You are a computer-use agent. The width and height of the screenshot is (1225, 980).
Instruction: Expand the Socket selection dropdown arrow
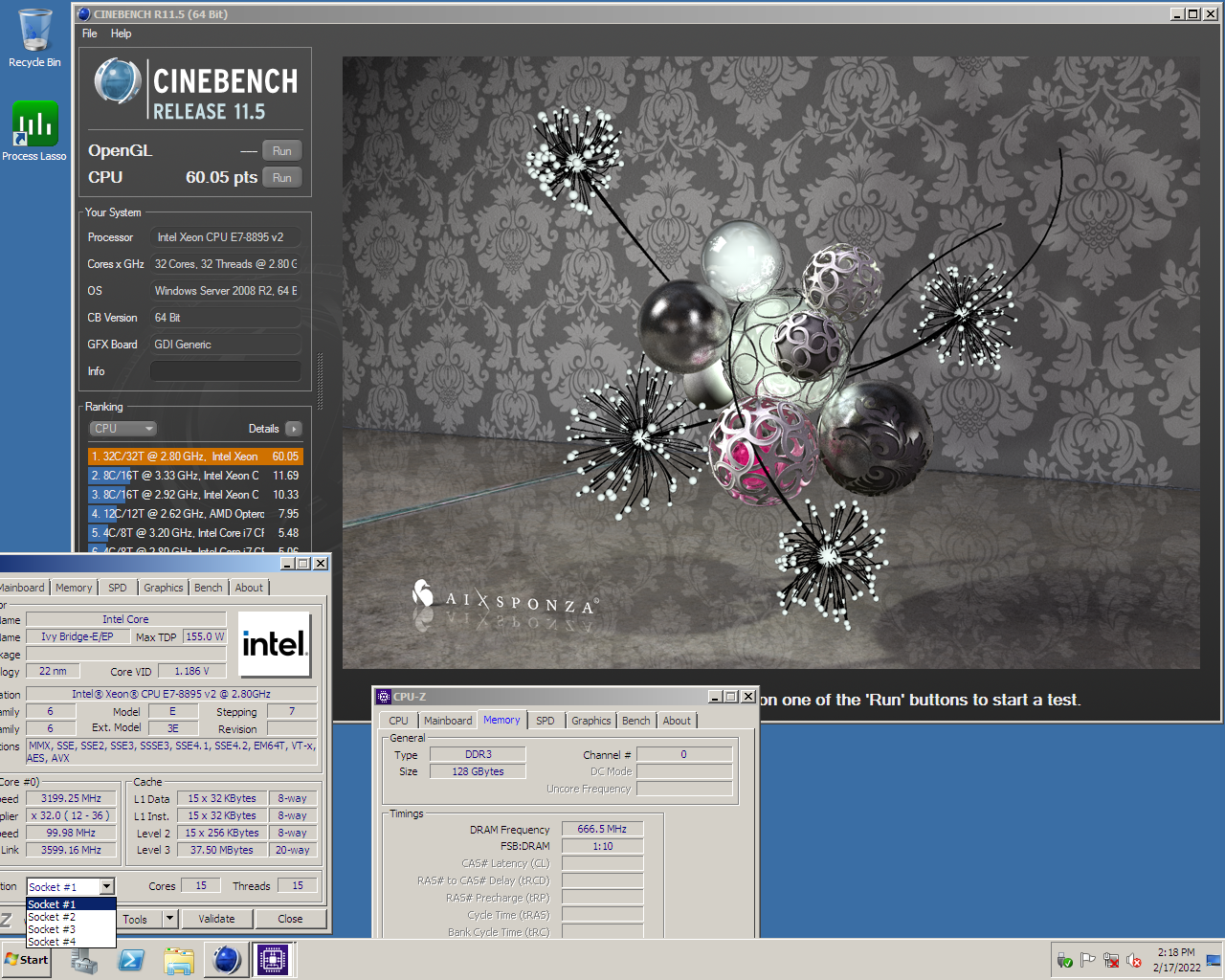tap(107, 887)
